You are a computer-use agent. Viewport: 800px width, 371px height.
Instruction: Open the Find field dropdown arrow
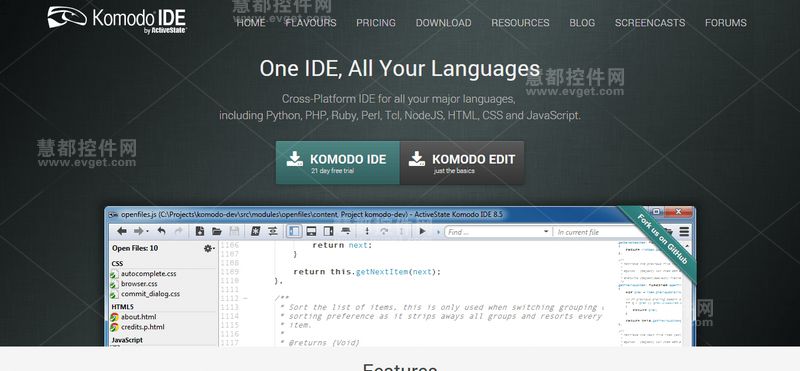coord(546,232)
